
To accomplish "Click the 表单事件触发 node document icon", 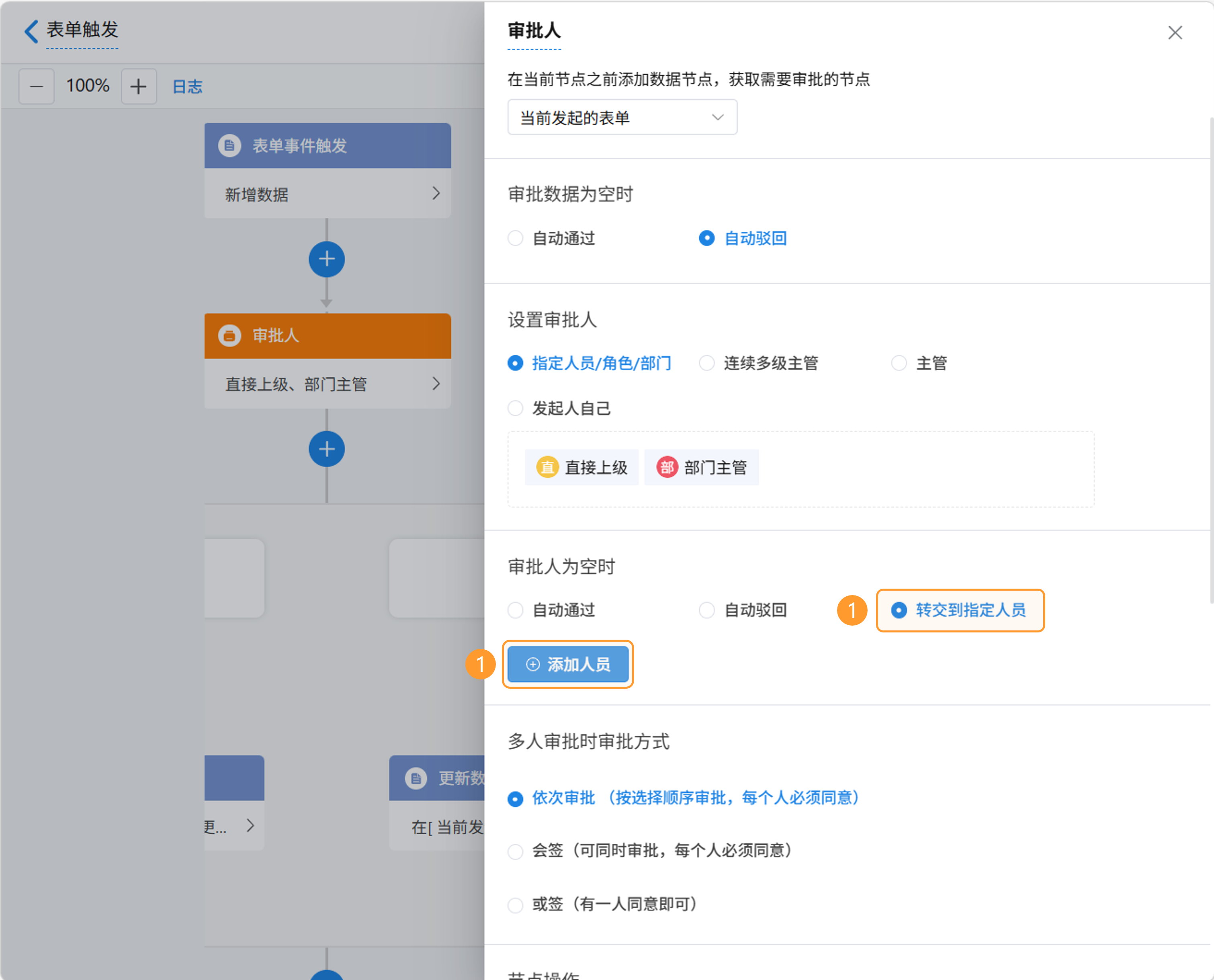I will point(230,145).
